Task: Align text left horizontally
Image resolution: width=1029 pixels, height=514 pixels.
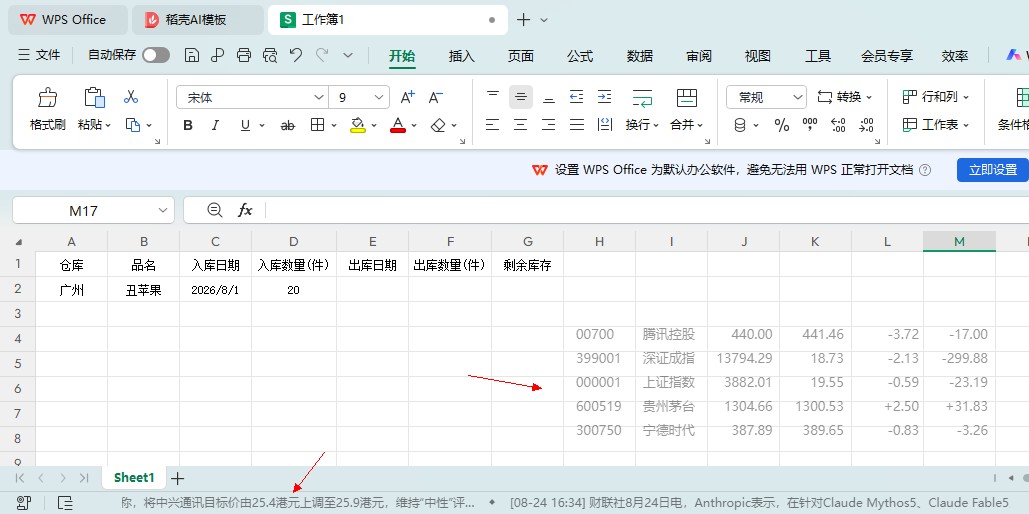Action: click(493, 125)
